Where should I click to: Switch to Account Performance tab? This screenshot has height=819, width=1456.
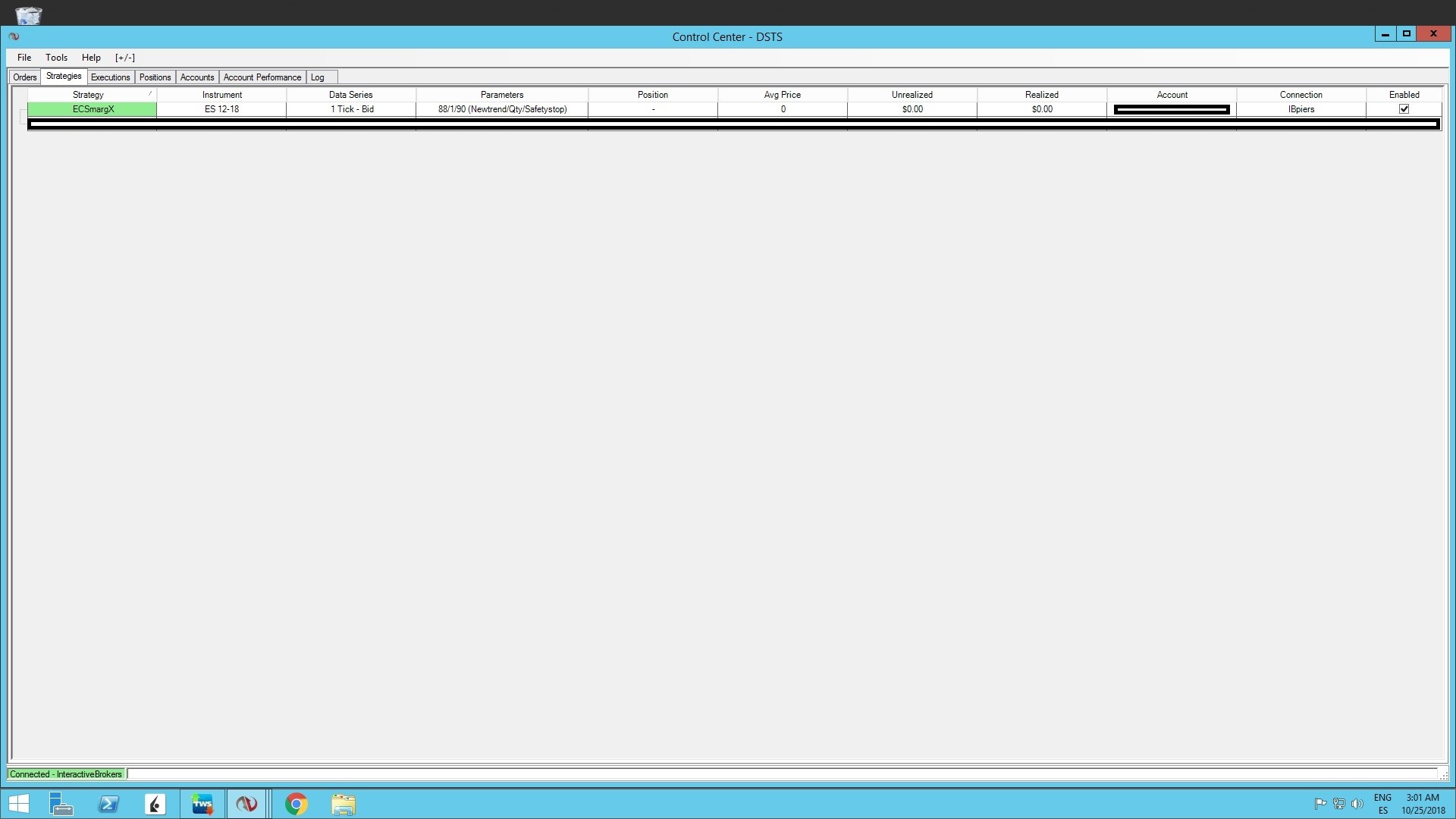pyautogui.click(x=262, y=77)
